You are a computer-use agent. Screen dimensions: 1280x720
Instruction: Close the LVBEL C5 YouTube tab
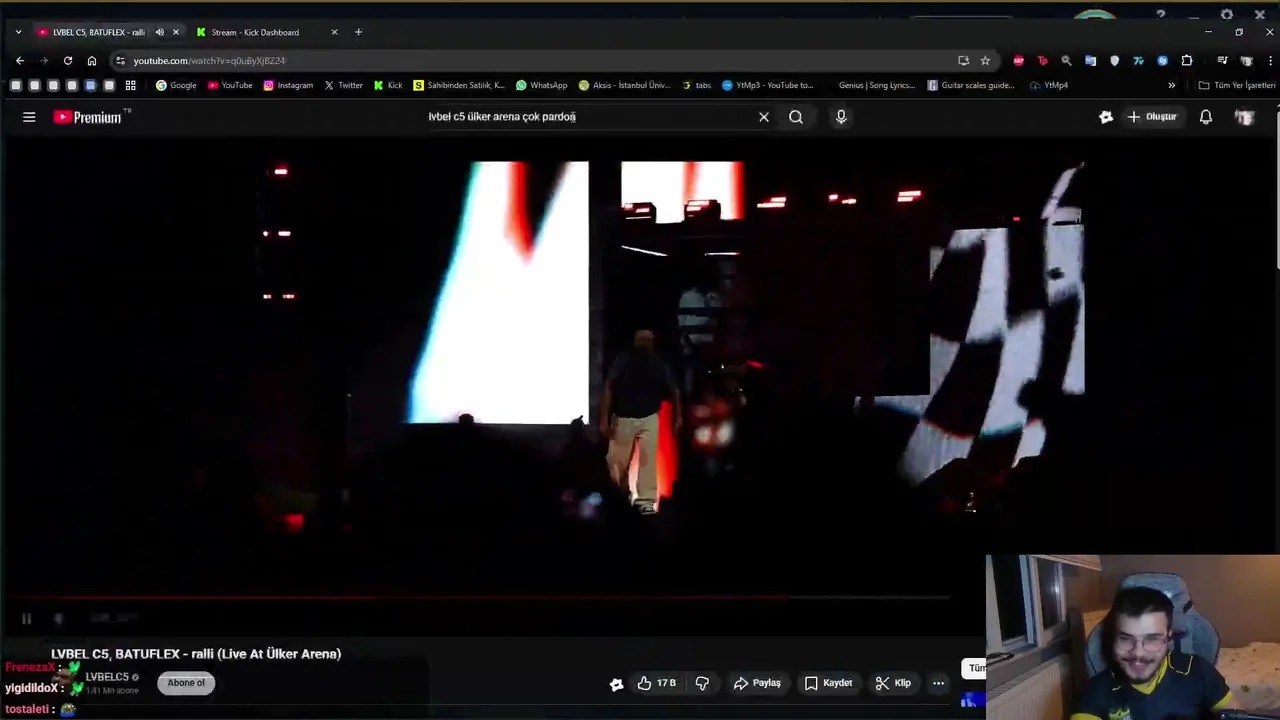tap(176, 32)
